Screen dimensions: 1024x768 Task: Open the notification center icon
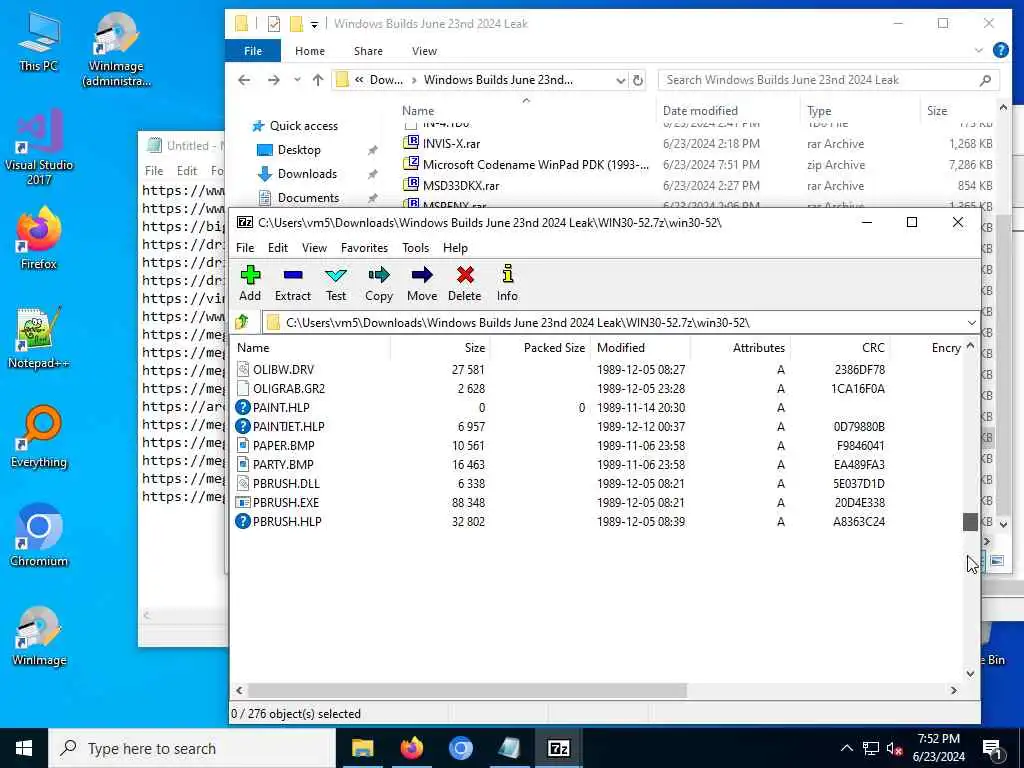tap(992, 749)
